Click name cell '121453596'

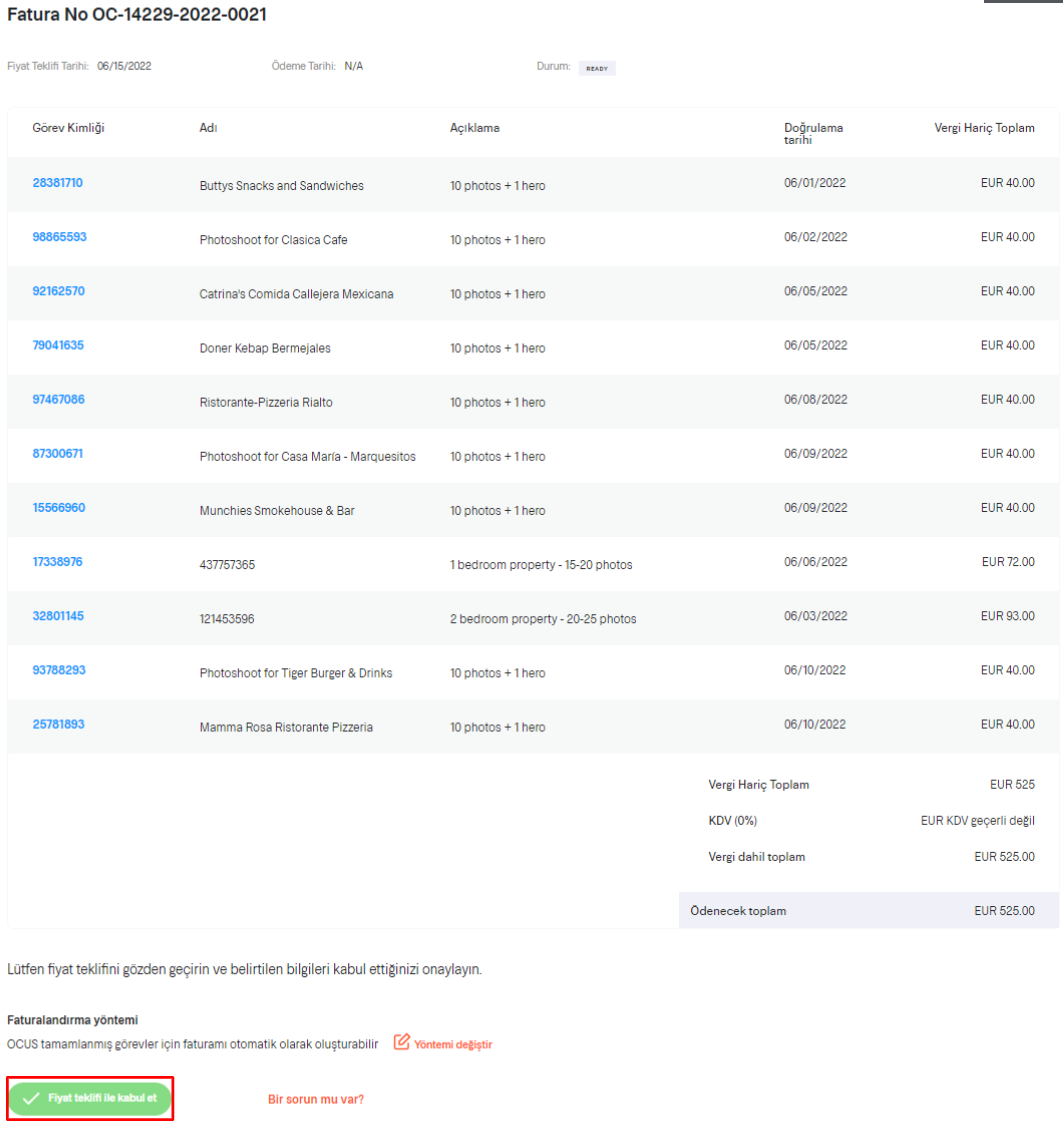pyautogui.click(x=227, y=619)
